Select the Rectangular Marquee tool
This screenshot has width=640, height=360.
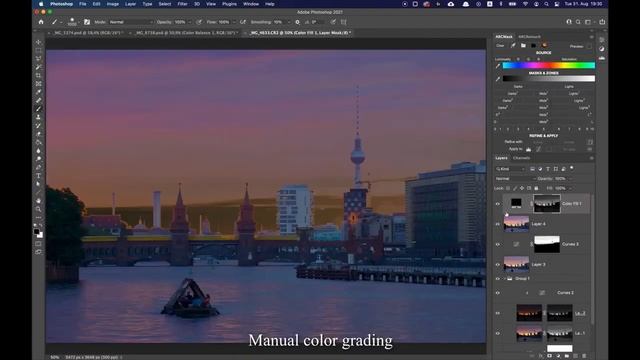pyautogui.click(x=38, y=51)
